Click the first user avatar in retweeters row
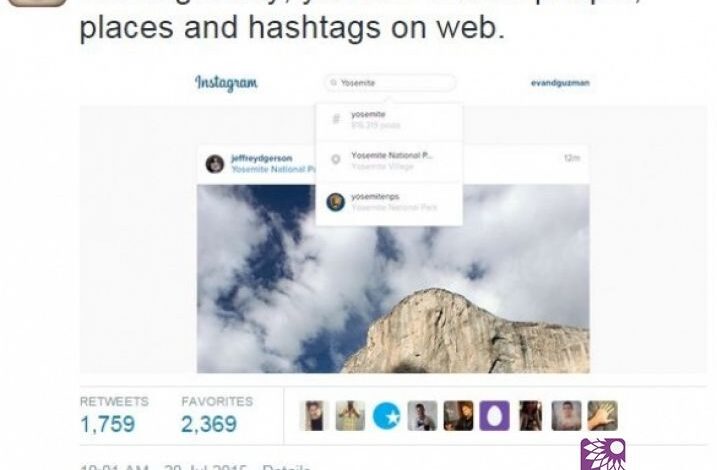The width and height of the screenshot is (717, 470). coord(315,416)
